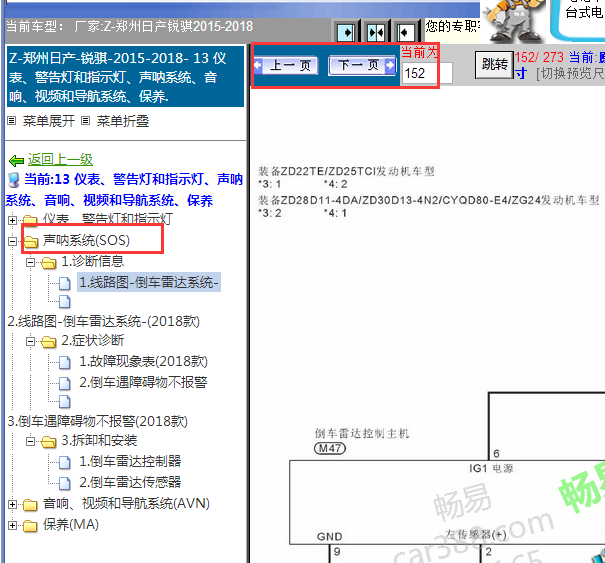Go to previous page with 上一页
Screen dimensions: 605x563
tap(286, 66)
